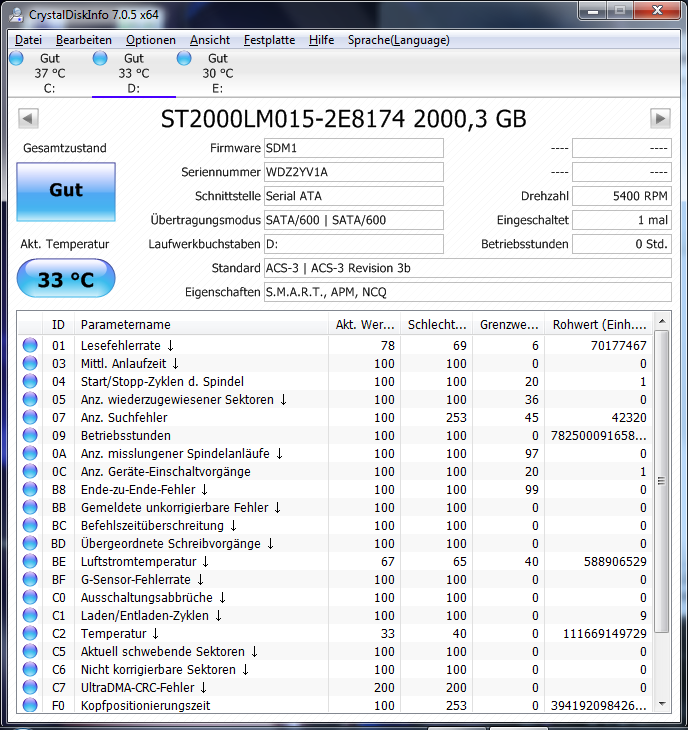Open the Optionen menu
Viewport: 688px width, 730px height.
point(151,40)
